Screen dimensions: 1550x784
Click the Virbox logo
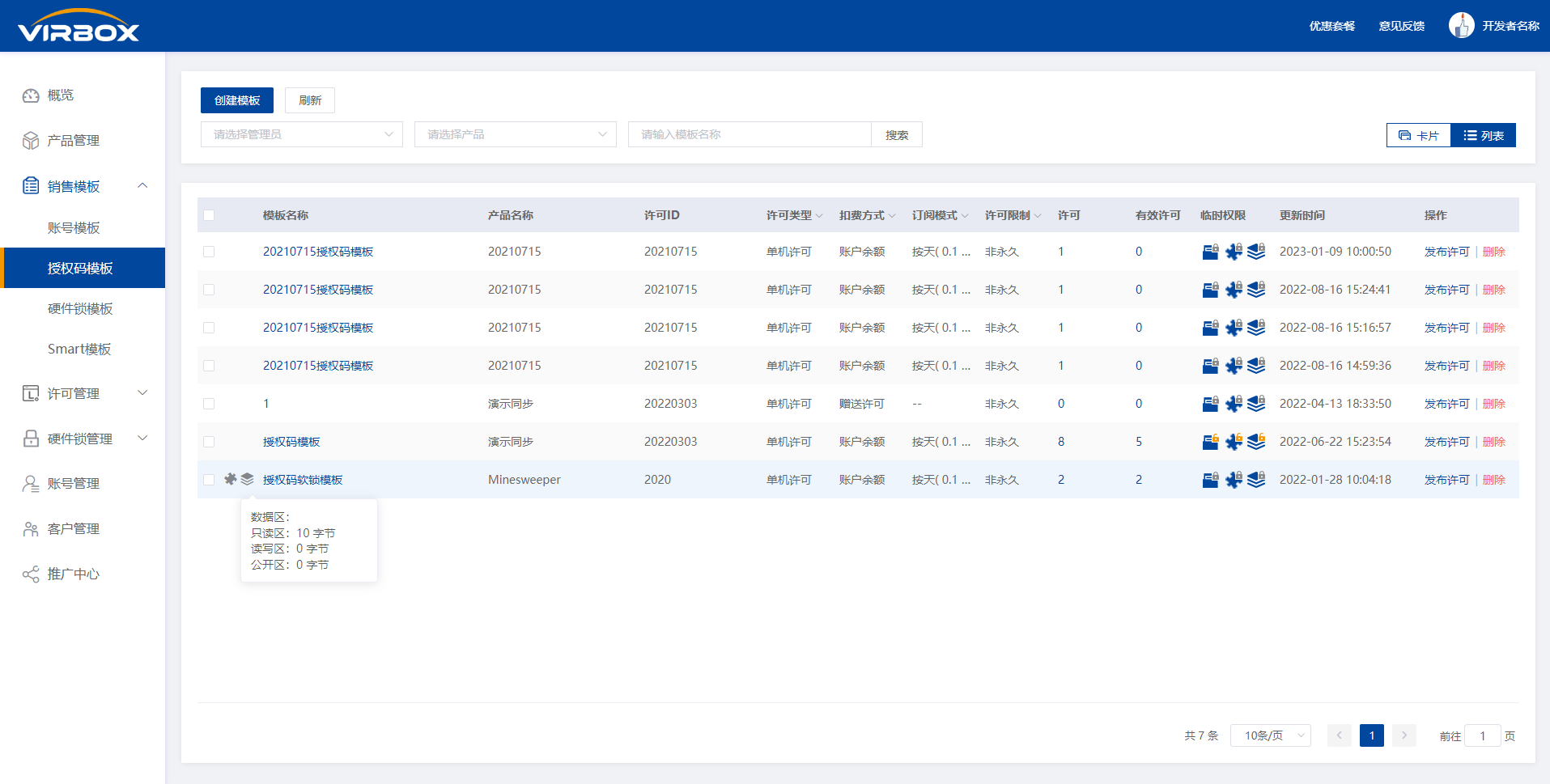(79, 26)
